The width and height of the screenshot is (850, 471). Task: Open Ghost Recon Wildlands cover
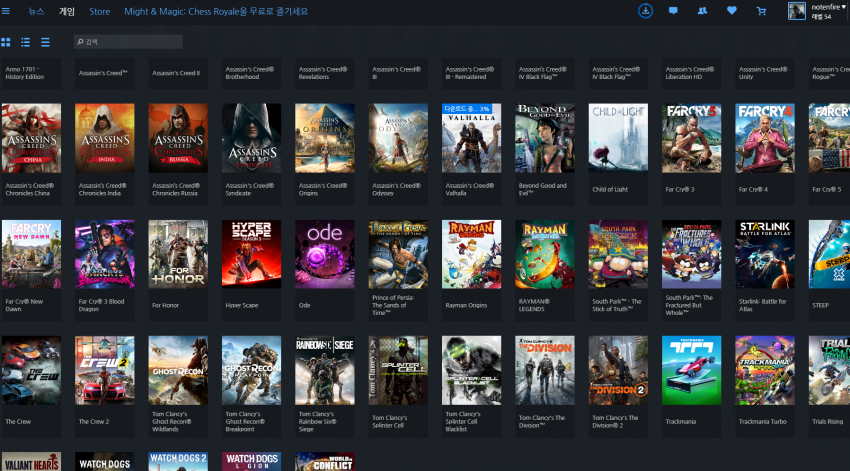pyautogui.click(x=178, y=370)
